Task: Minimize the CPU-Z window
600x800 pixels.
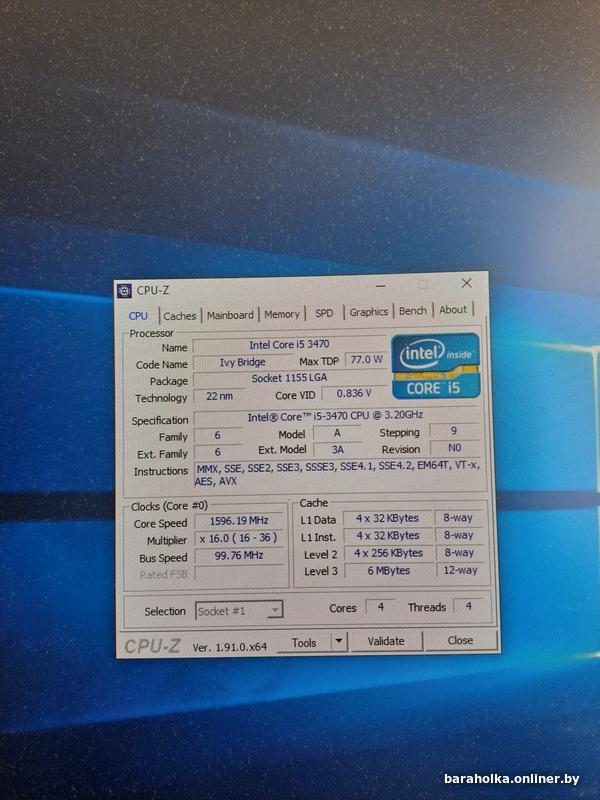Action: click(381, 286)
